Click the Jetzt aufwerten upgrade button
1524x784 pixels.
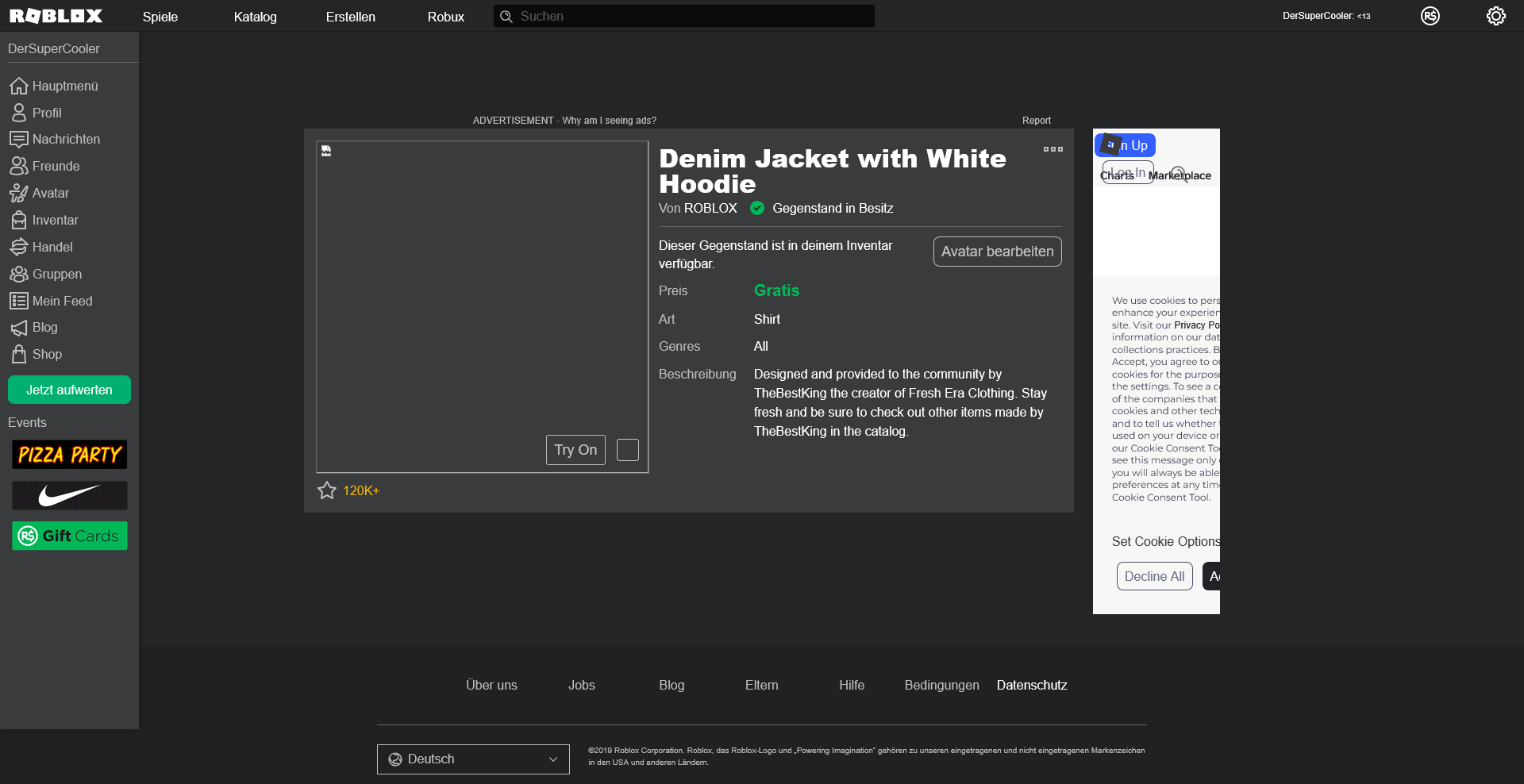pos(69,390)
